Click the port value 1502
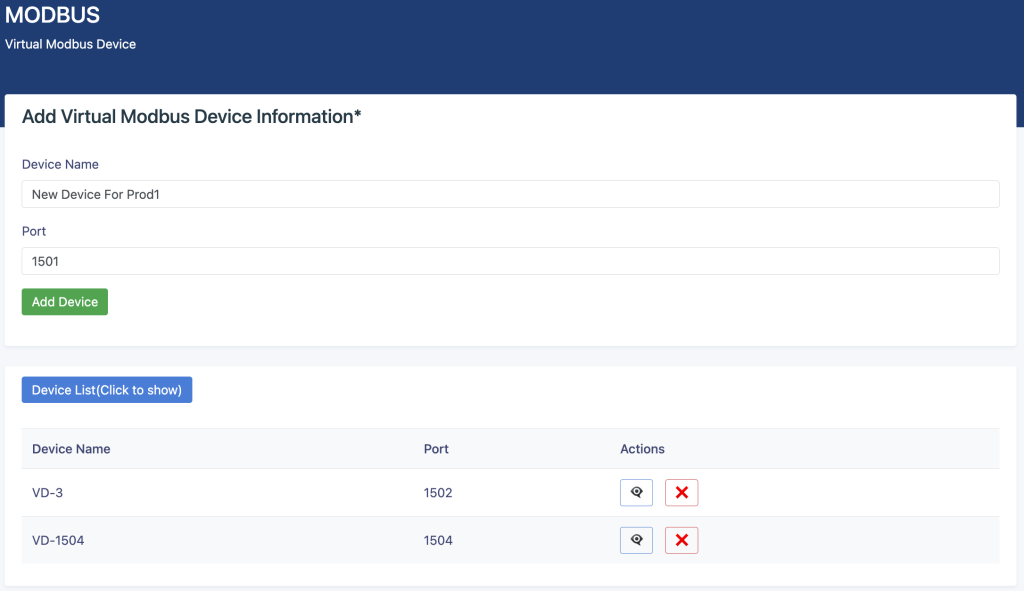Screen dimensions: 1024x591 438,492
